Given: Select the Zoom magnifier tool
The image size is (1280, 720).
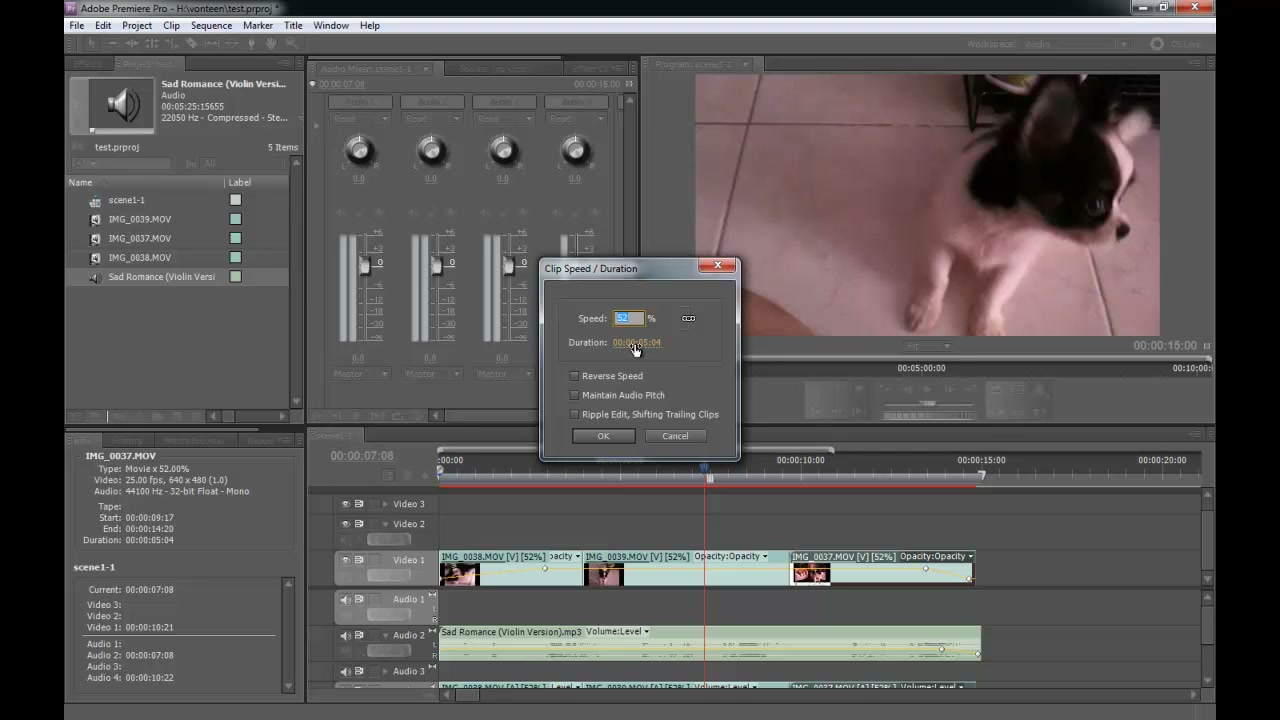Looking at the screenshot, I should tap(291, 44).
